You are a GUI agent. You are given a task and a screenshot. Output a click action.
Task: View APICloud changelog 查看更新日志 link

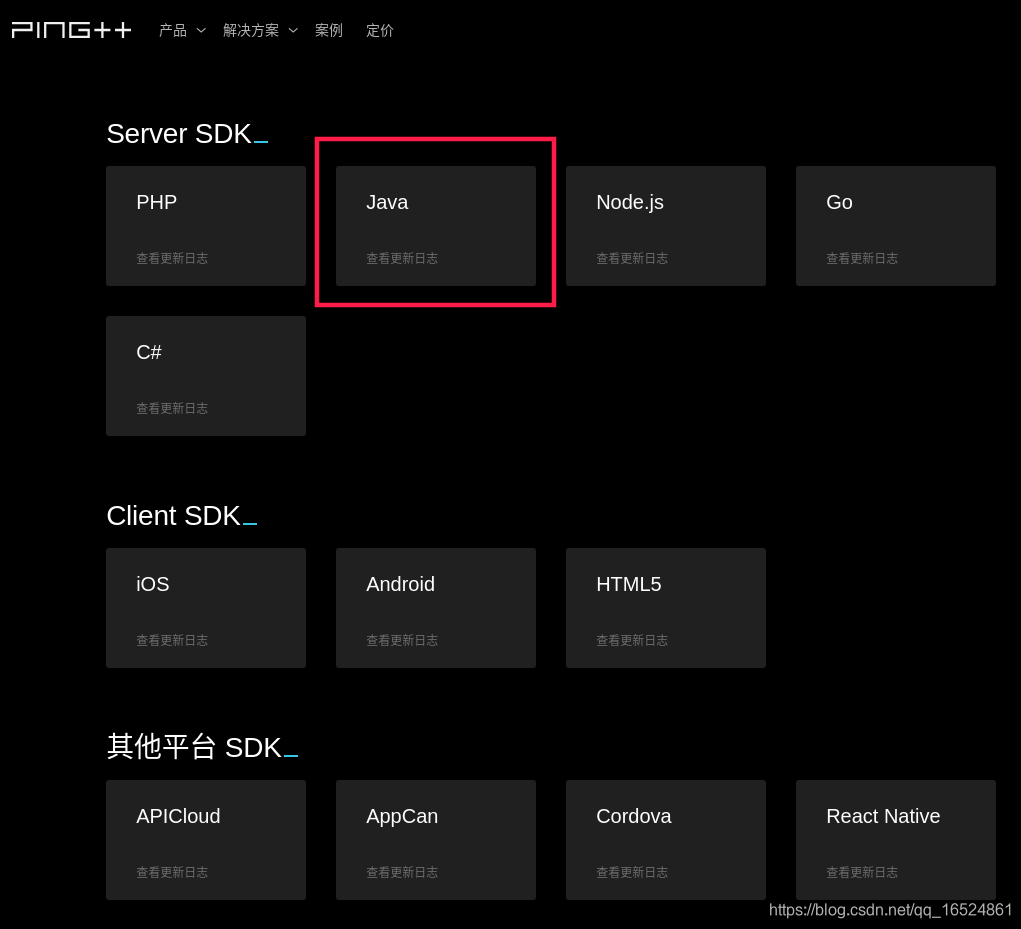coord(172,872)
